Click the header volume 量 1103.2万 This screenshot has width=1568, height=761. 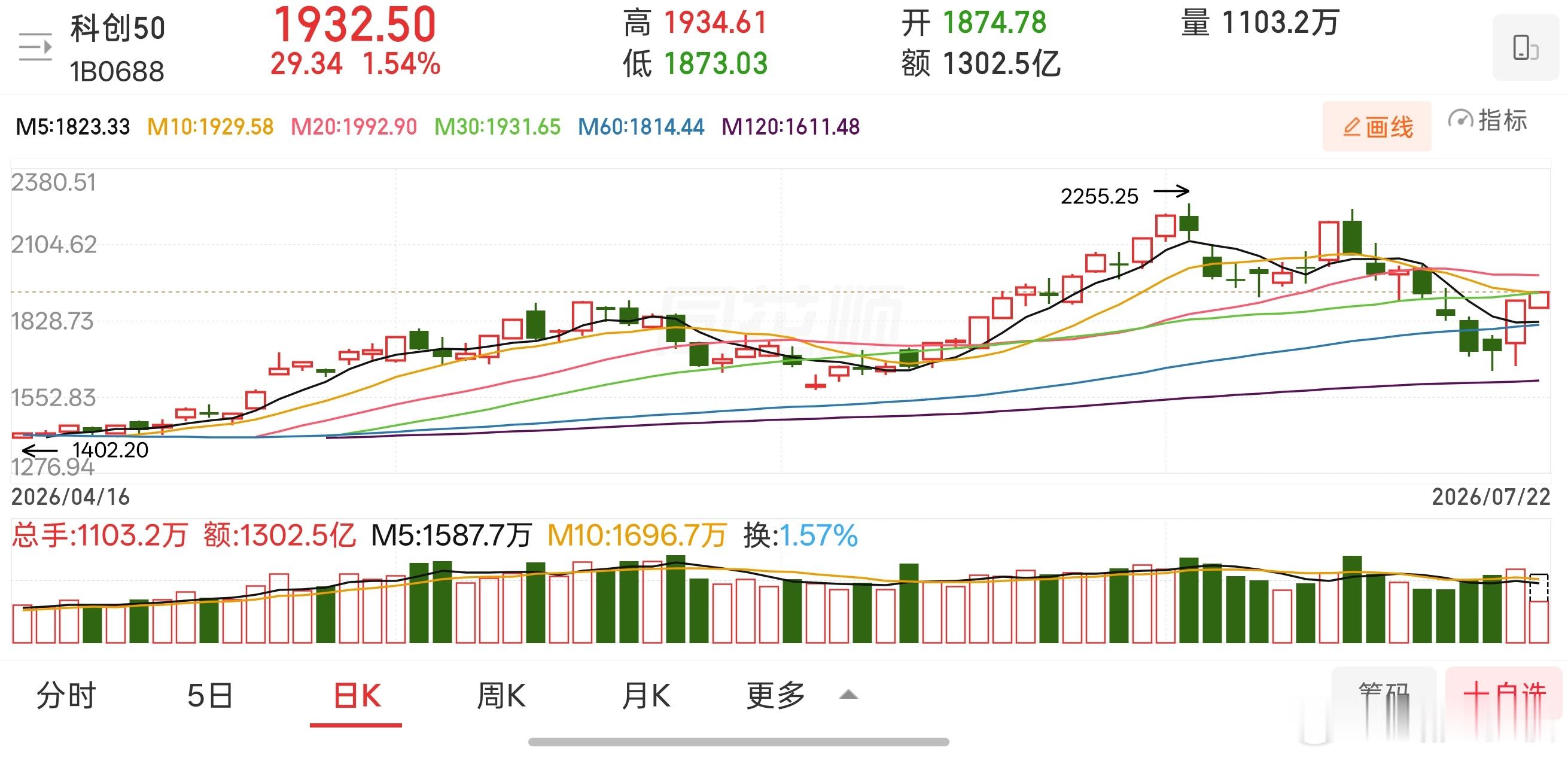pos(1260,23)
